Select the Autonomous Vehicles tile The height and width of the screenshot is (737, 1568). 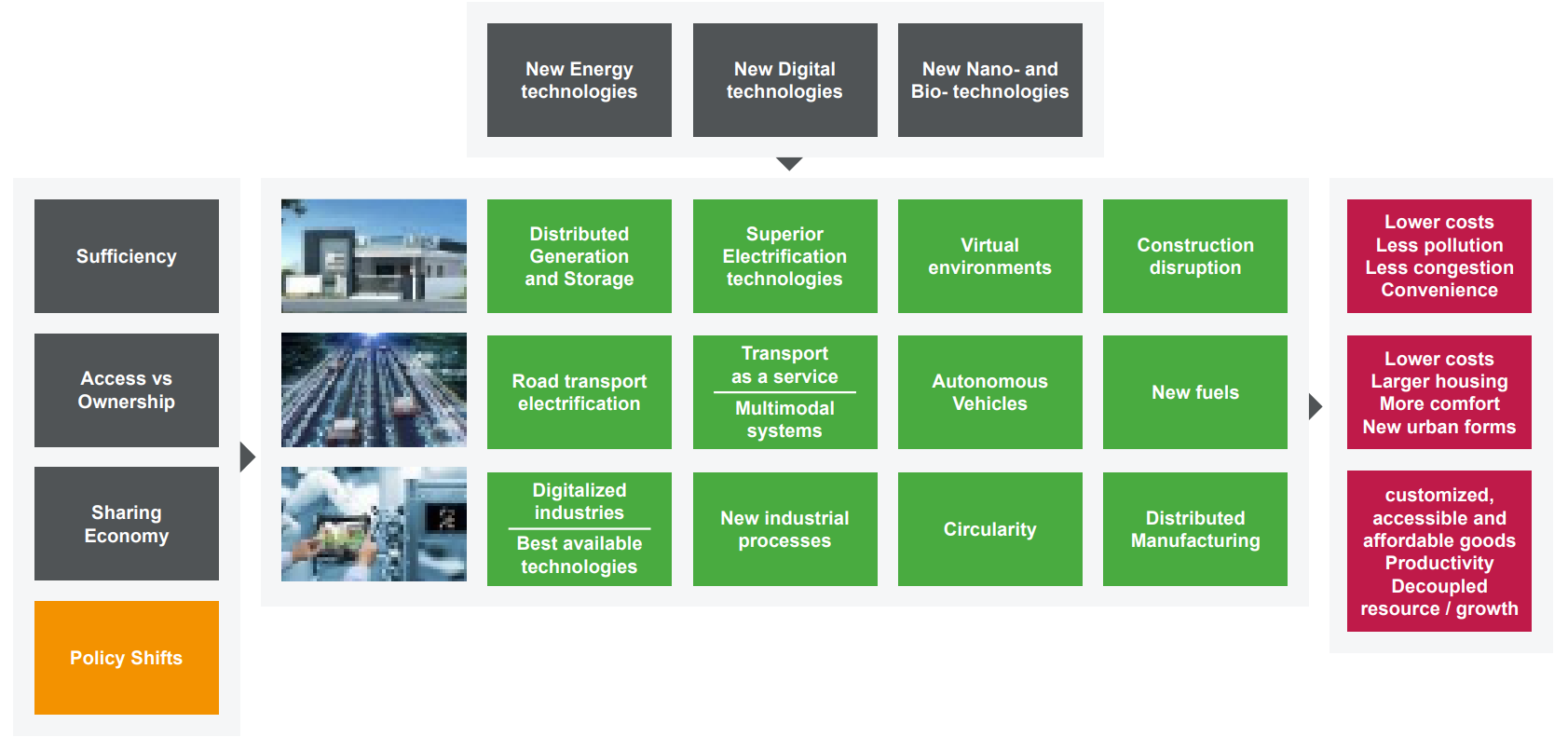(x=989, y=392)
